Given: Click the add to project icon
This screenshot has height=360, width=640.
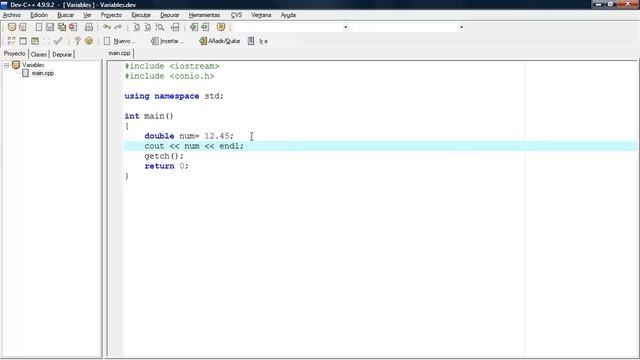Looking at the screenshot, I should tap(194, 27).
